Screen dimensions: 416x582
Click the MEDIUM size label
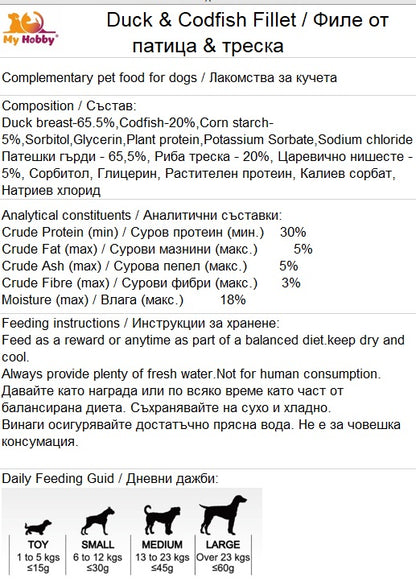click(162, 545)
